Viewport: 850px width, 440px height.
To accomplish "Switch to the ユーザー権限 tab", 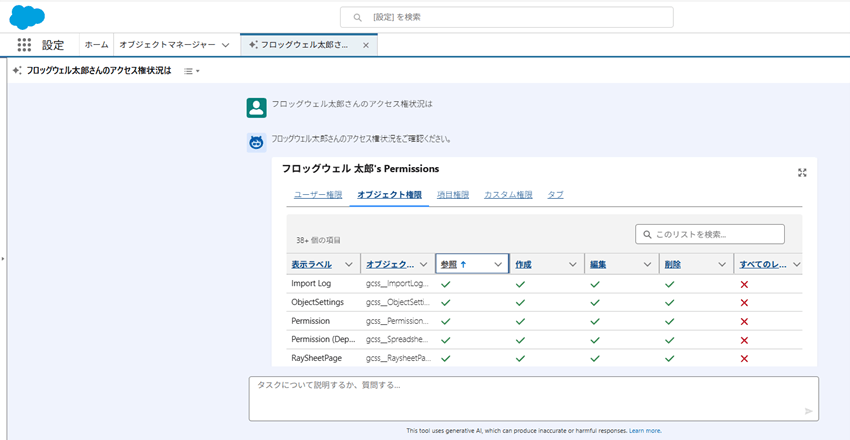I will click(318, 194).
